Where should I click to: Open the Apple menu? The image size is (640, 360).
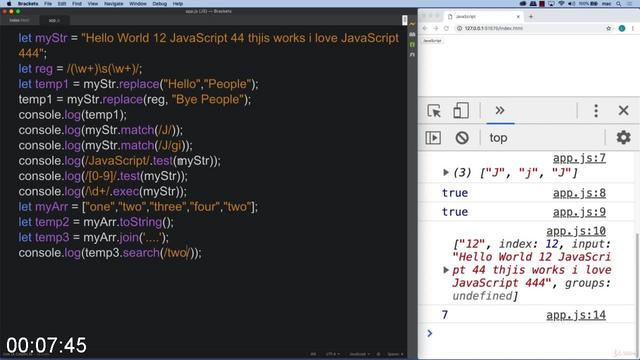[x=9, y=4]
